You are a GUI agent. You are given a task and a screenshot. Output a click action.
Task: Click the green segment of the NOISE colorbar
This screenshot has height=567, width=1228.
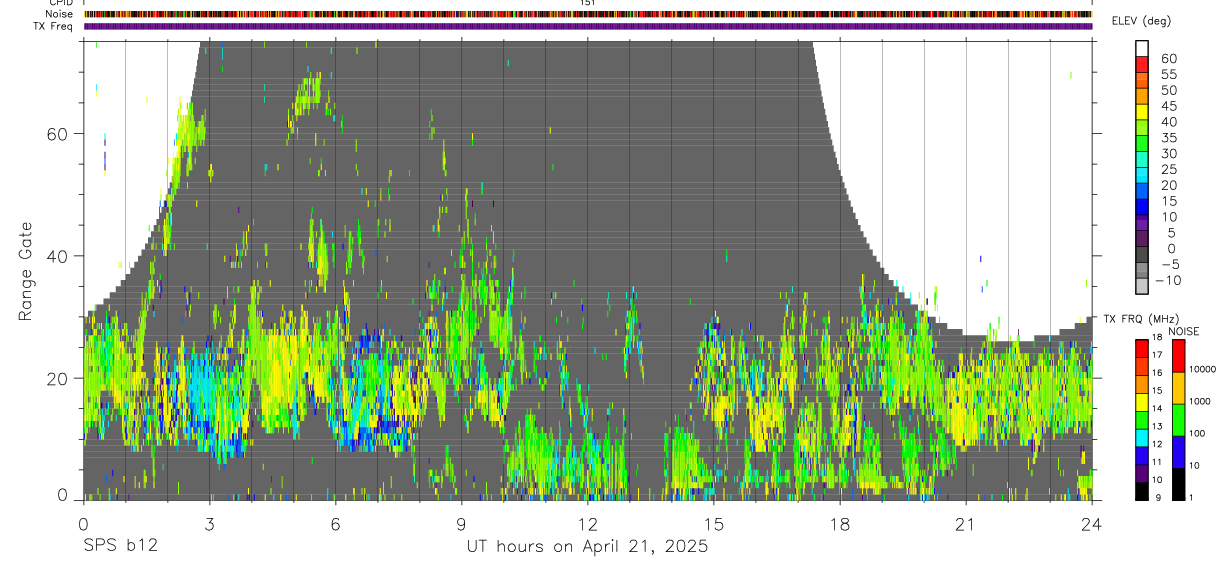pyautogui.click(x=1178, y=420)
